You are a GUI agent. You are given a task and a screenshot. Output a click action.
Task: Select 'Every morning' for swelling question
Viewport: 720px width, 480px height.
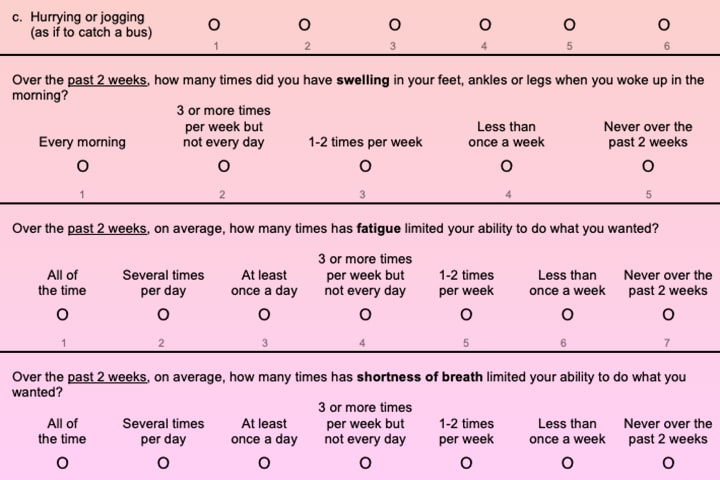tap(82, 166)
